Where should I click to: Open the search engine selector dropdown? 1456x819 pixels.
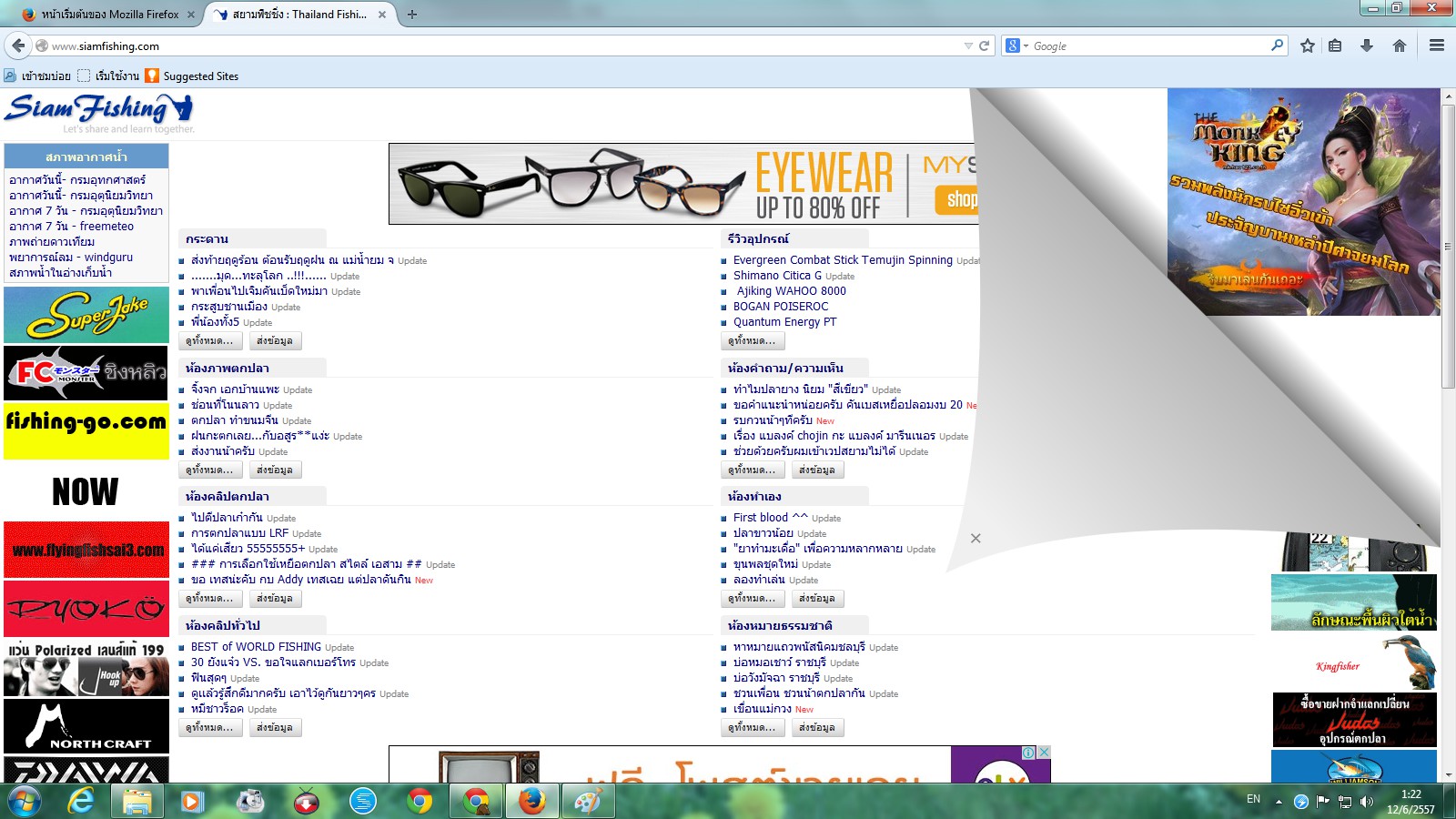click(x=1016, y=45)
